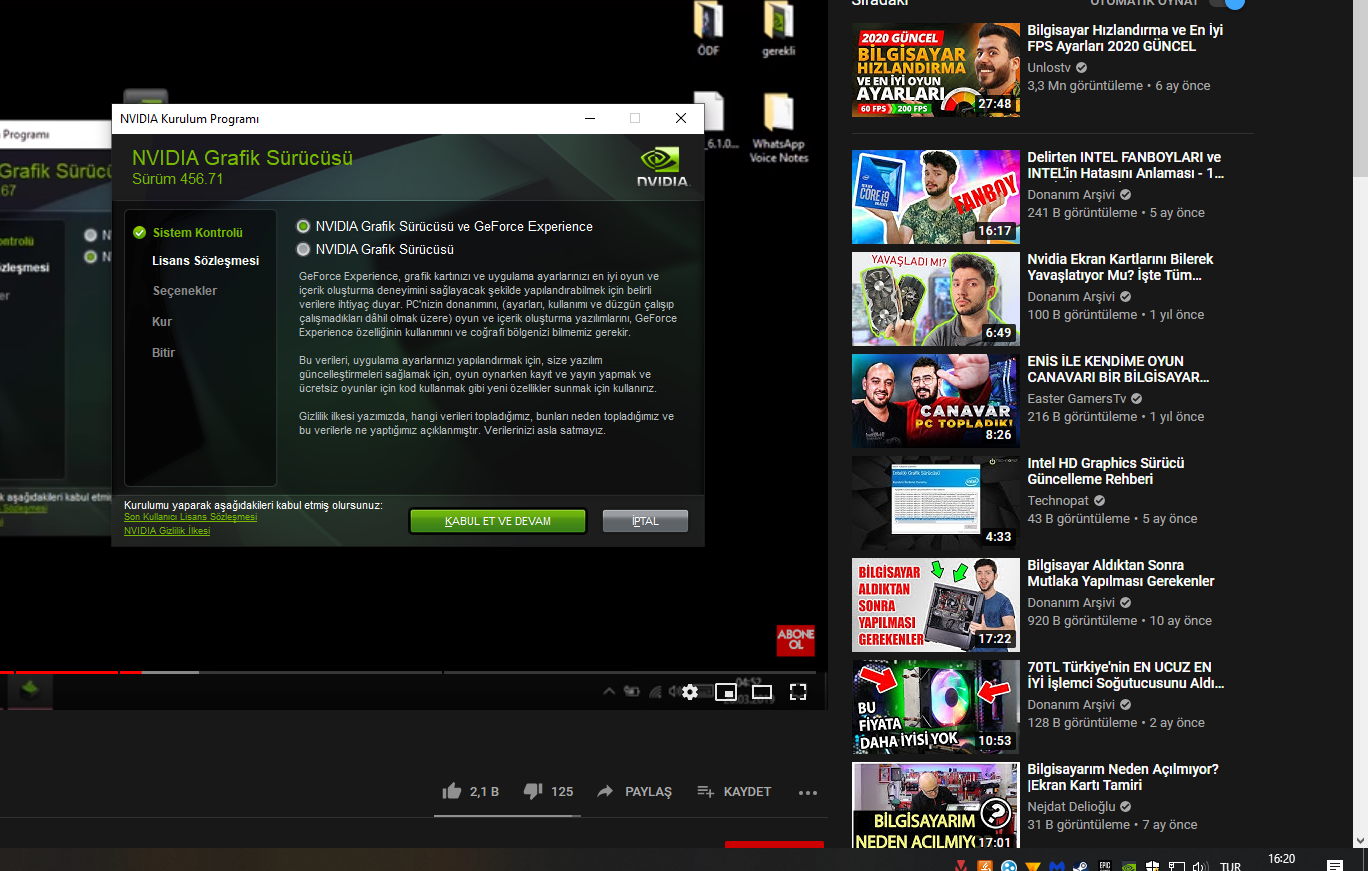Screen dimensions: 1368x871
Task: Click the NVIDIA tray icon in taskbar
Action: [1129, 865]
